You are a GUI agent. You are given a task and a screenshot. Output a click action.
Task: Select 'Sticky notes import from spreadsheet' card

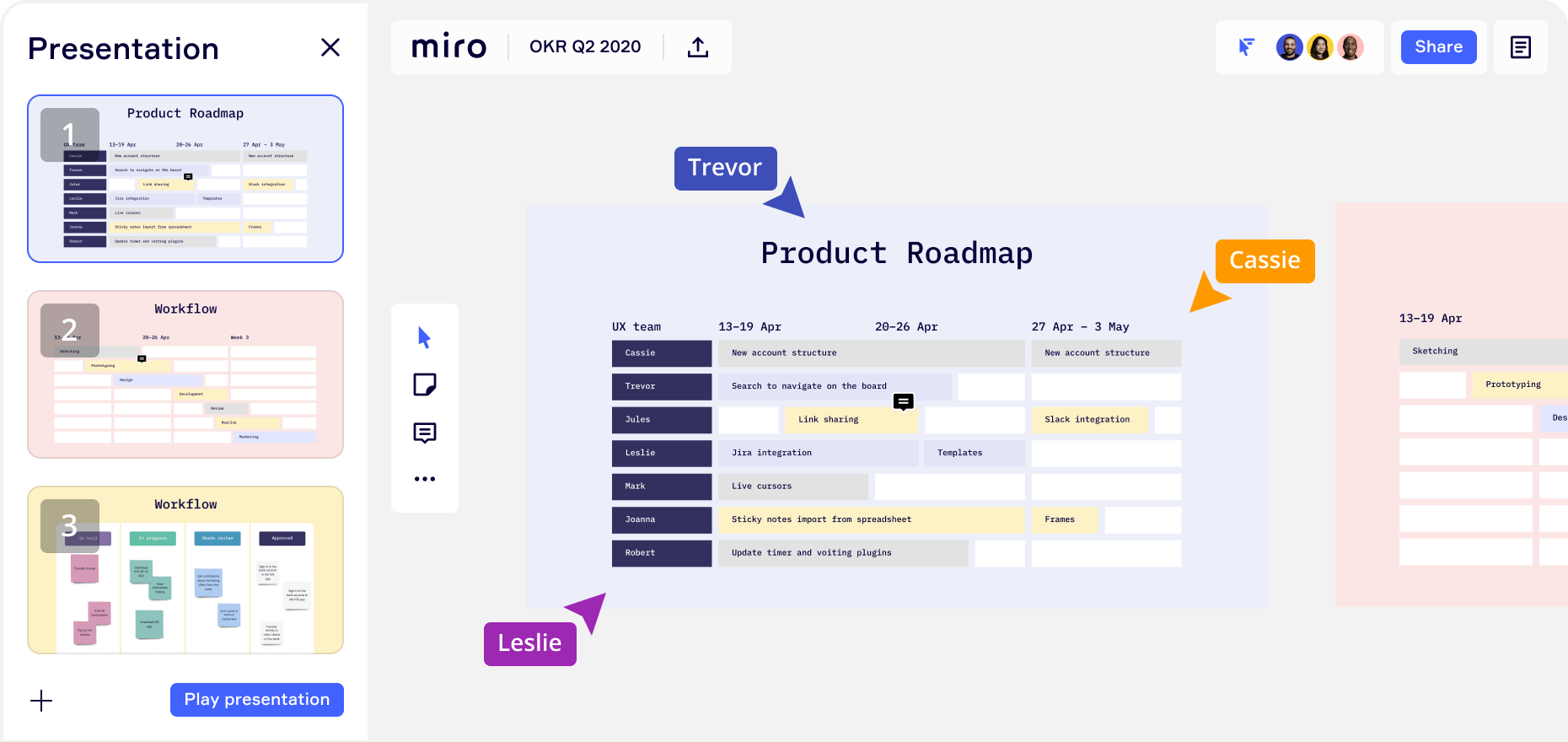872,519
